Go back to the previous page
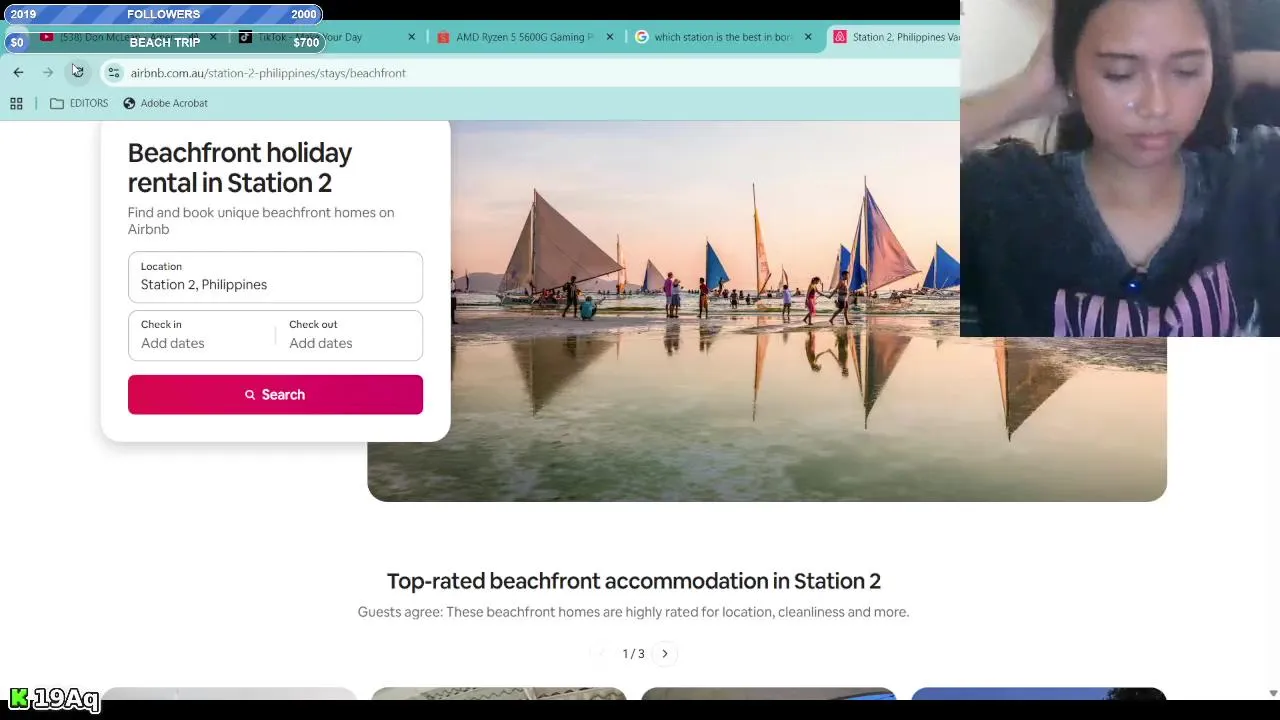Viewport: 1280px width, 720px height. point(18,72)
